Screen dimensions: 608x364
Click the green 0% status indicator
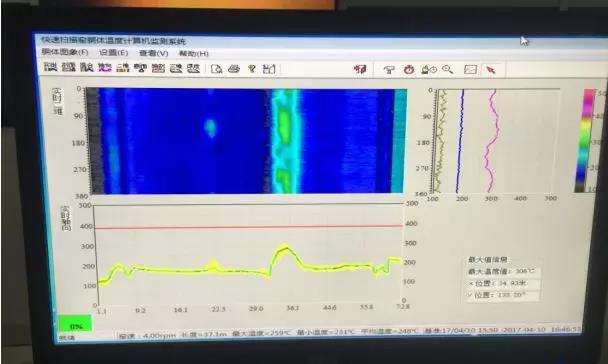(x=76, y=325)
